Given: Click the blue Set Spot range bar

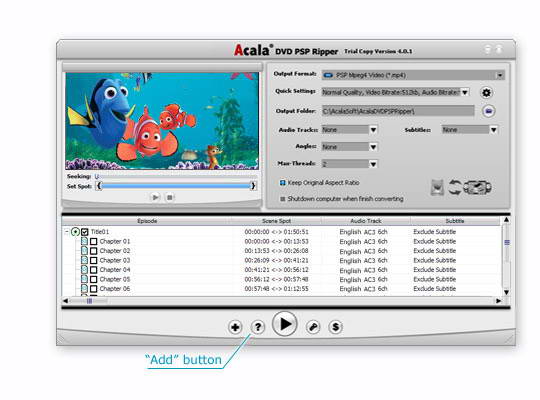Looking at the screenshot, I should coord(176,186).
